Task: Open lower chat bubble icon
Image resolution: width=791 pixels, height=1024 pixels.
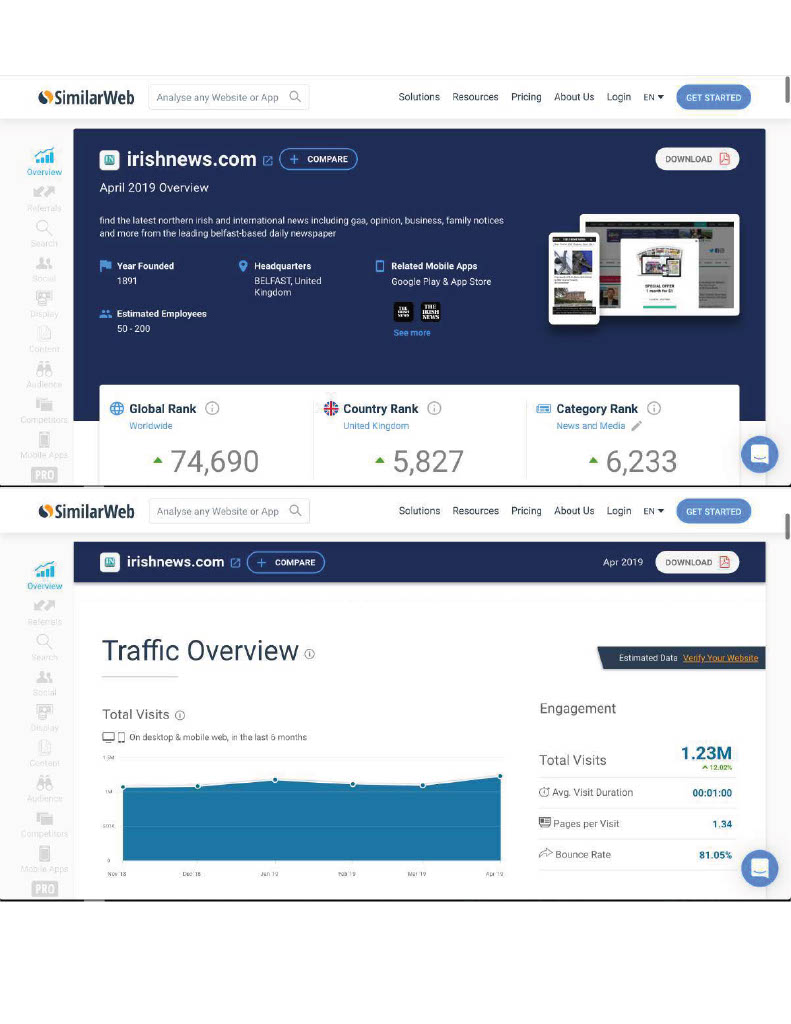Action: click(760, 868)
